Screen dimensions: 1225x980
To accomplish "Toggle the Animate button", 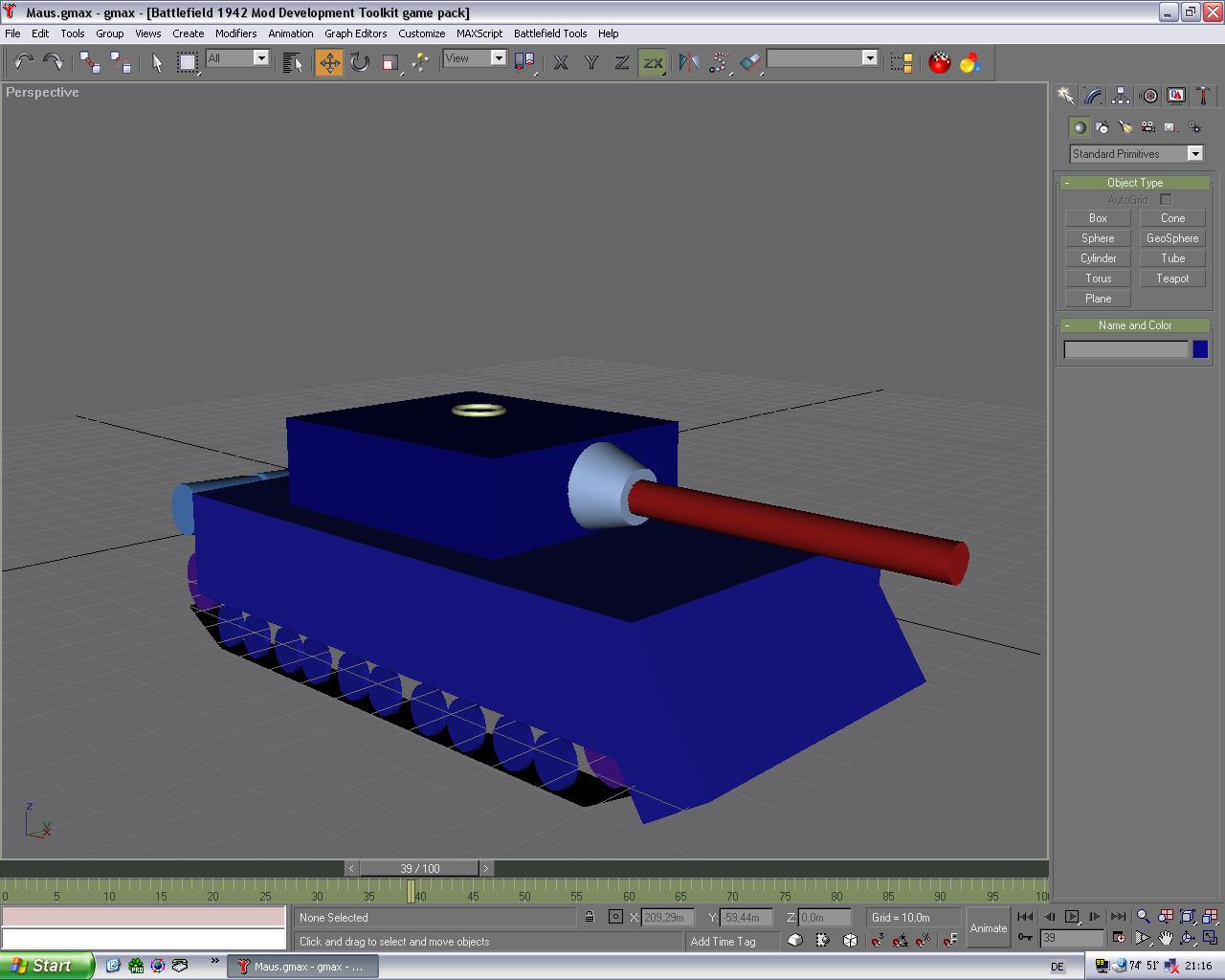I will point(988,927).
